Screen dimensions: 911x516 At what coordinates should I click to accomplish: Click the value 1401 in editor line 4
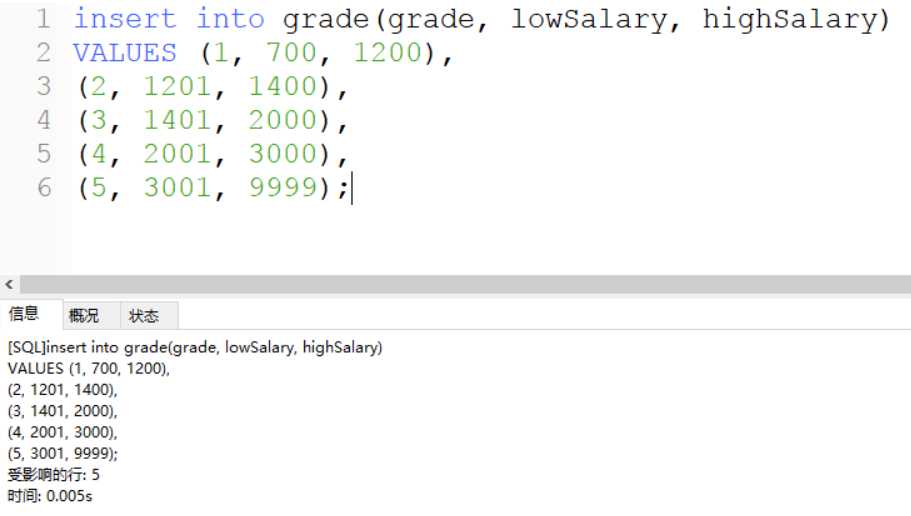coord(177,120)
